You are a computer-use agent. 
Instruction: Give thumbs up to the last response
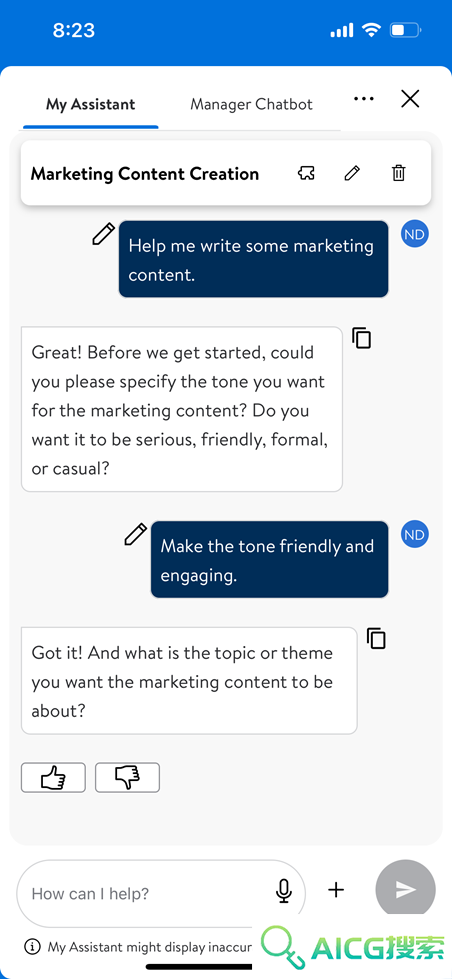click(x=53, y=777)
